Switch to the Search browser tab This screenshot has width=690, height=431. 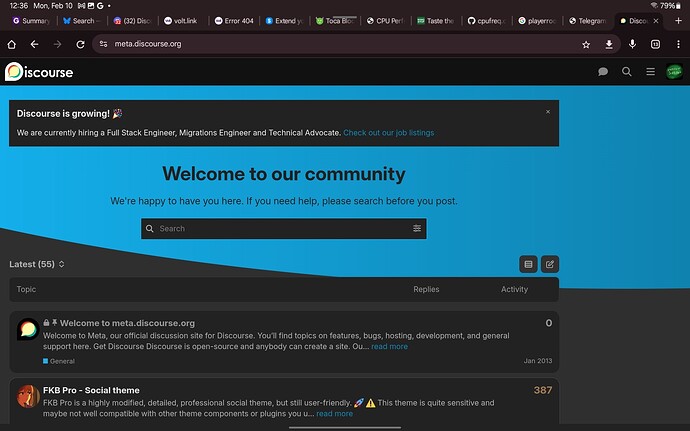pyautogui.click(x=82, y=21)
